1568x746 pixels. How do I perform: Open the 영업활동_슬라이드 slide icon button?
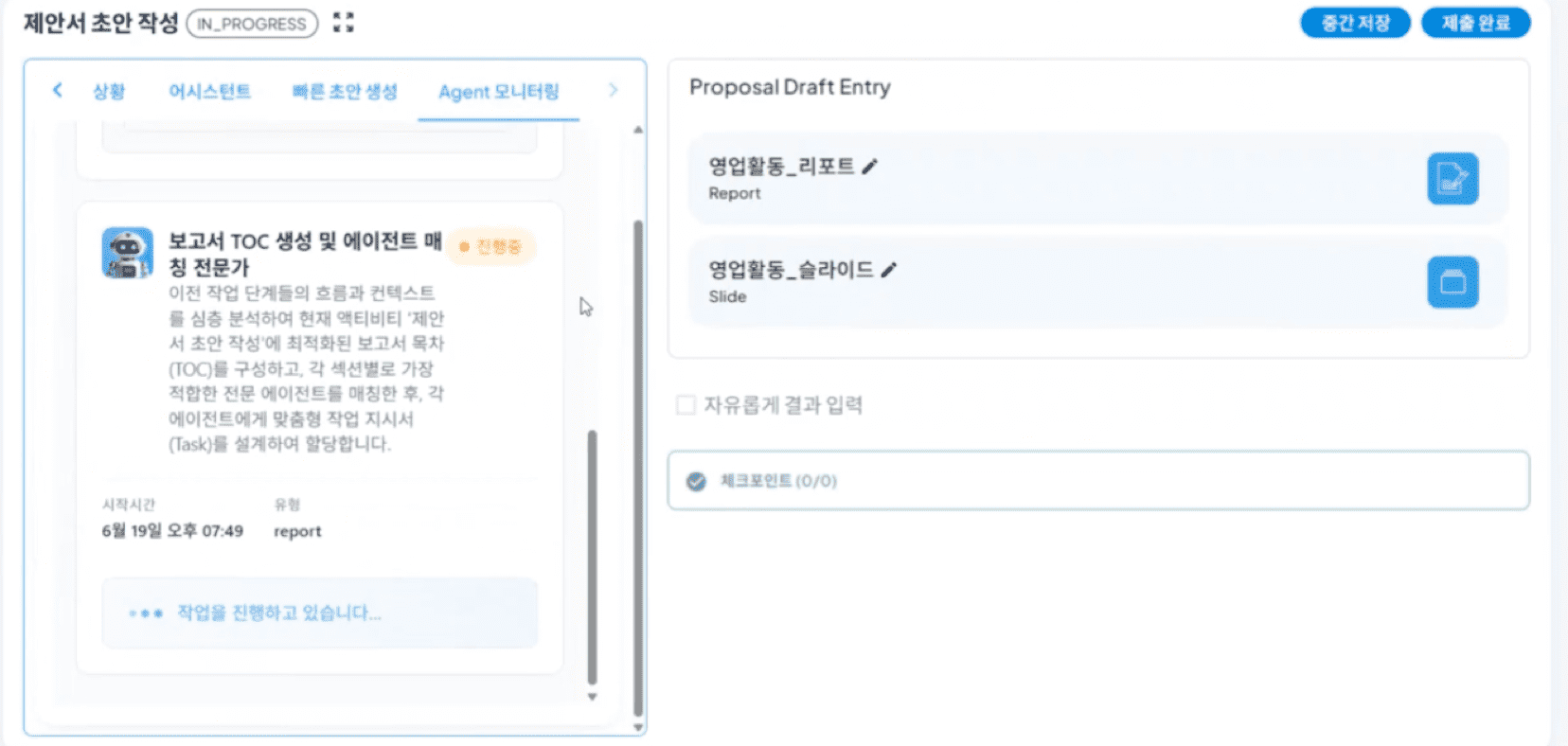1452,282
